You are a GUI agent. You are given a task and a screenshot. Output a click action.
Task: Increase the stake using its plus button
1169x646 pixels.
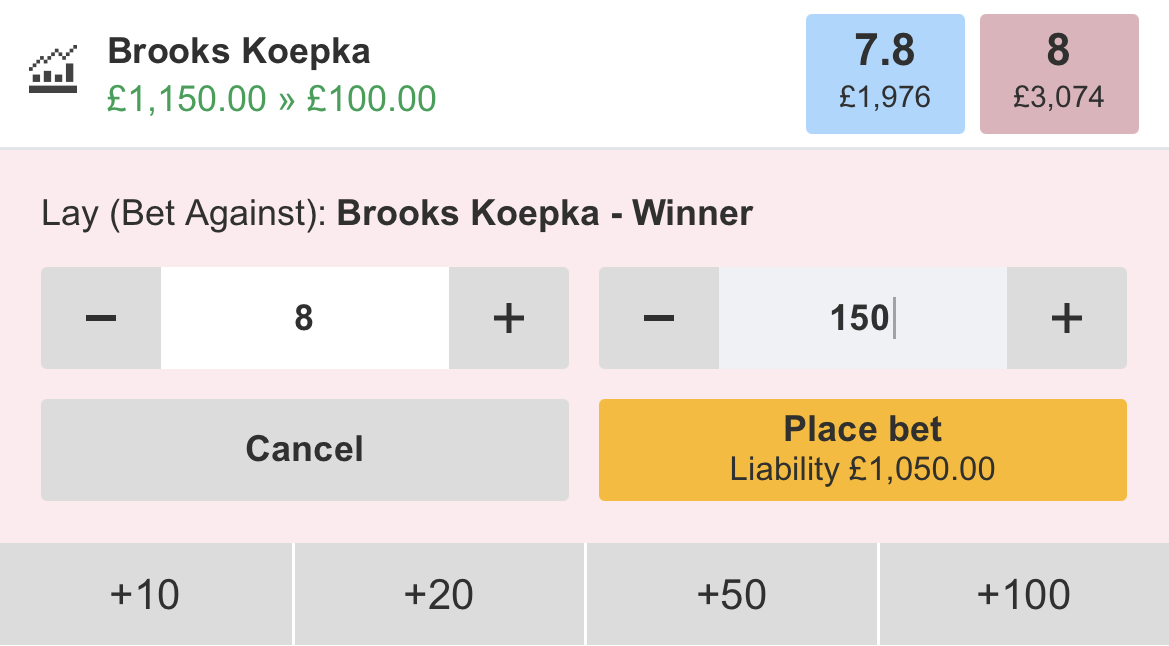[1066, 318]
